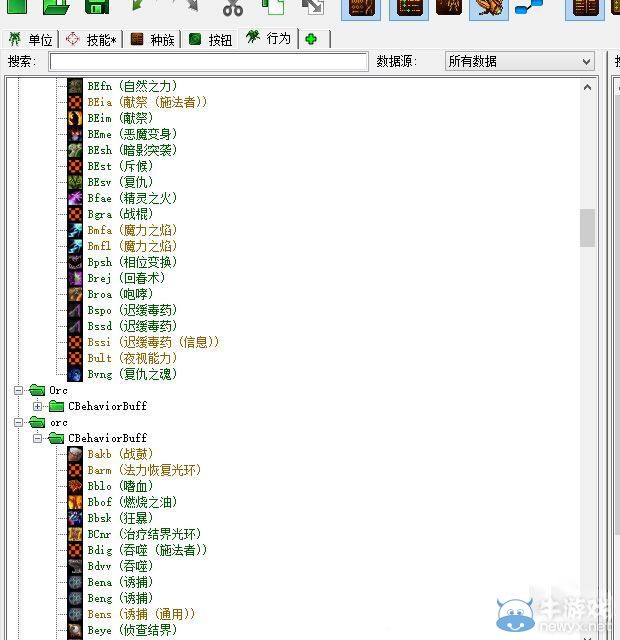
Task: Switch to the 行为 tab
Action: click(269, 38)
